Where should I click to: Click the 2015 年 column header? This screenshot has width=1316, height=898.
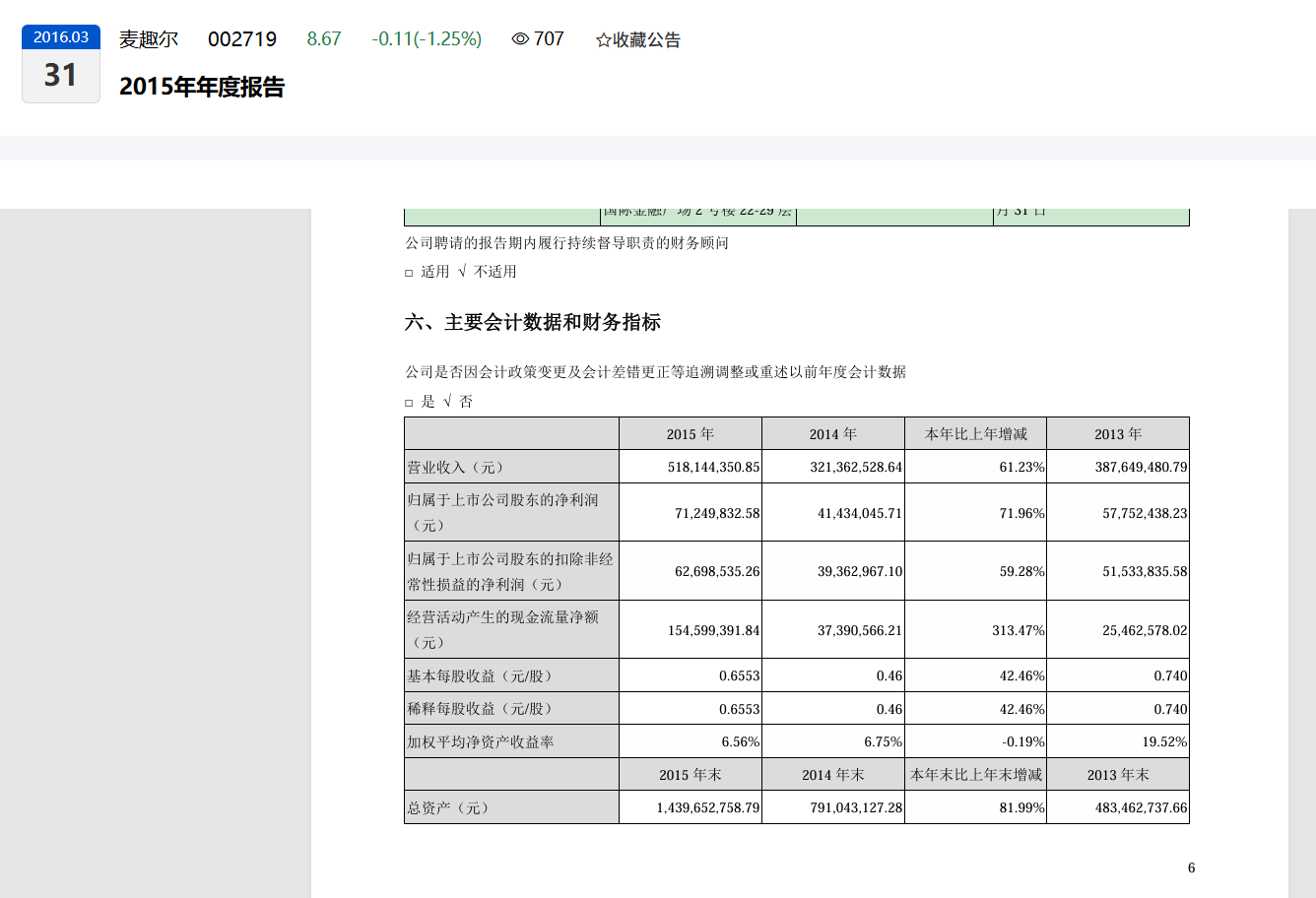(x=691, y=434)
